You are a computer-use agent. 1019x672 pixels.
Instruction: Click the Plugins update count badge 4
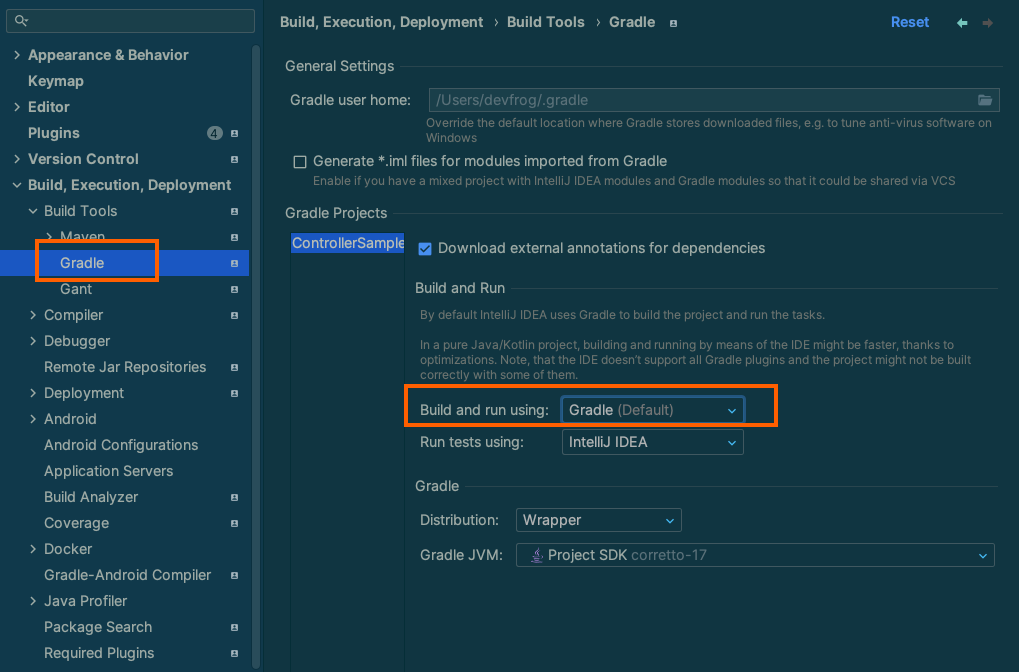pyautogui.click(x=214, y=133)
